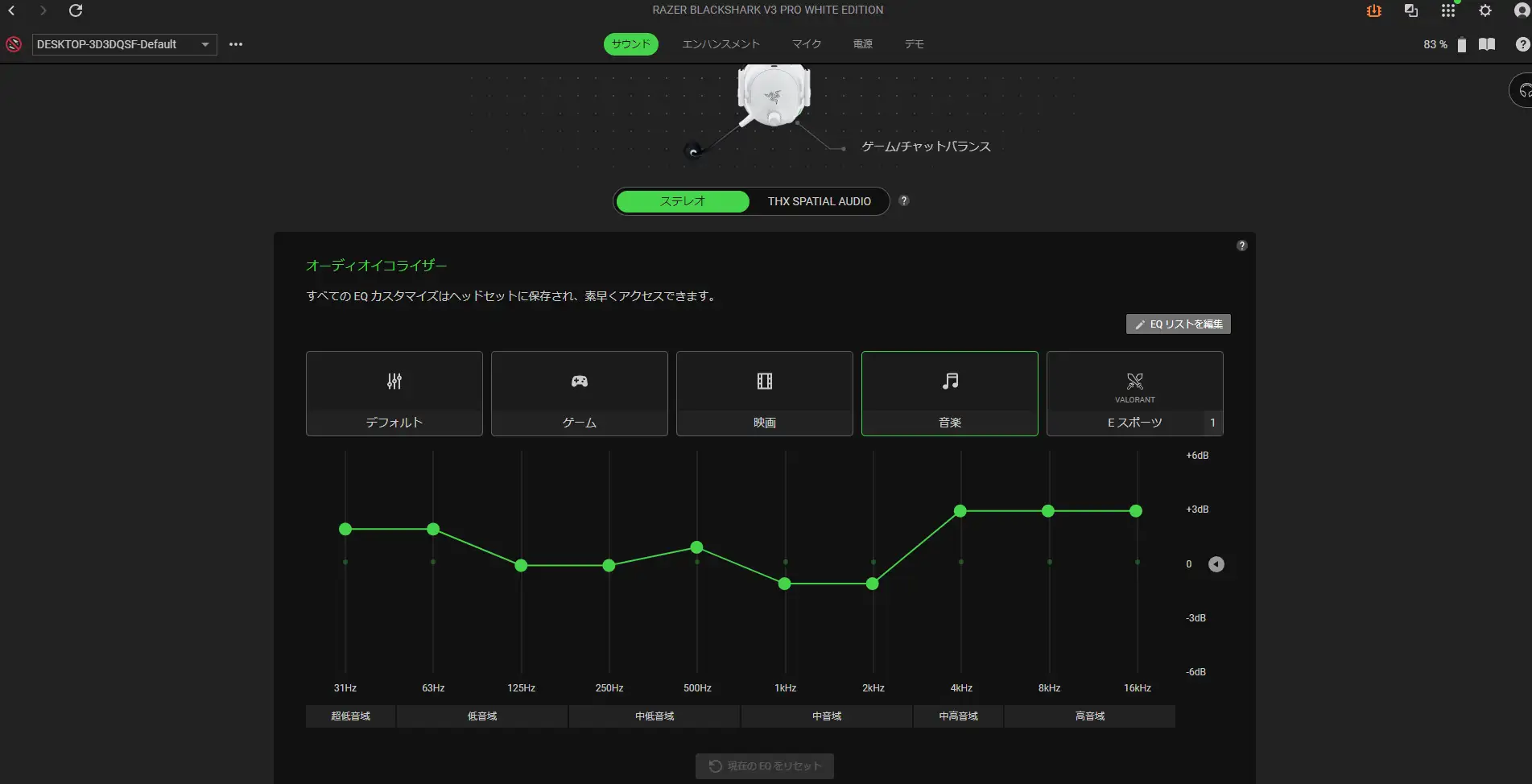Open the デモ tab
The width and height of the screenshot is (1532, 784).
[915, 44]
